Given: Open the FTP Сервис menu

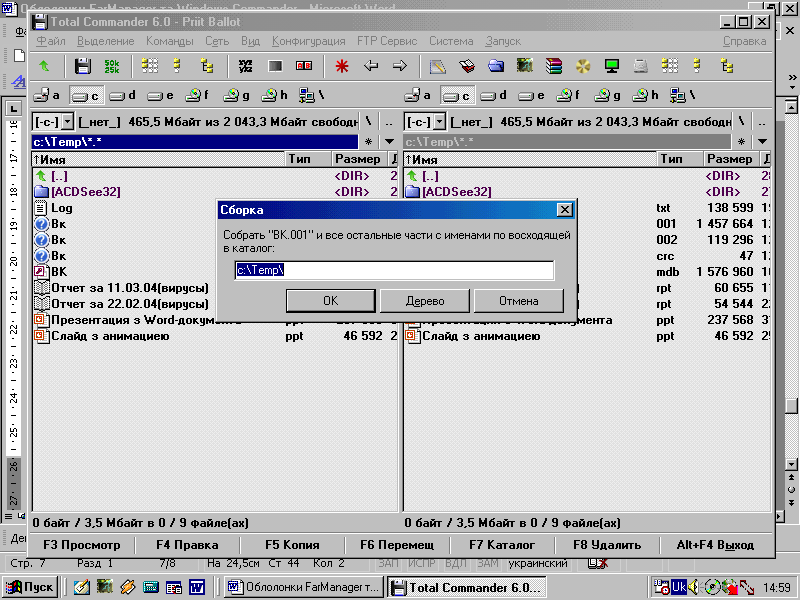Looking at the screenshot, I should click(387, 41).
